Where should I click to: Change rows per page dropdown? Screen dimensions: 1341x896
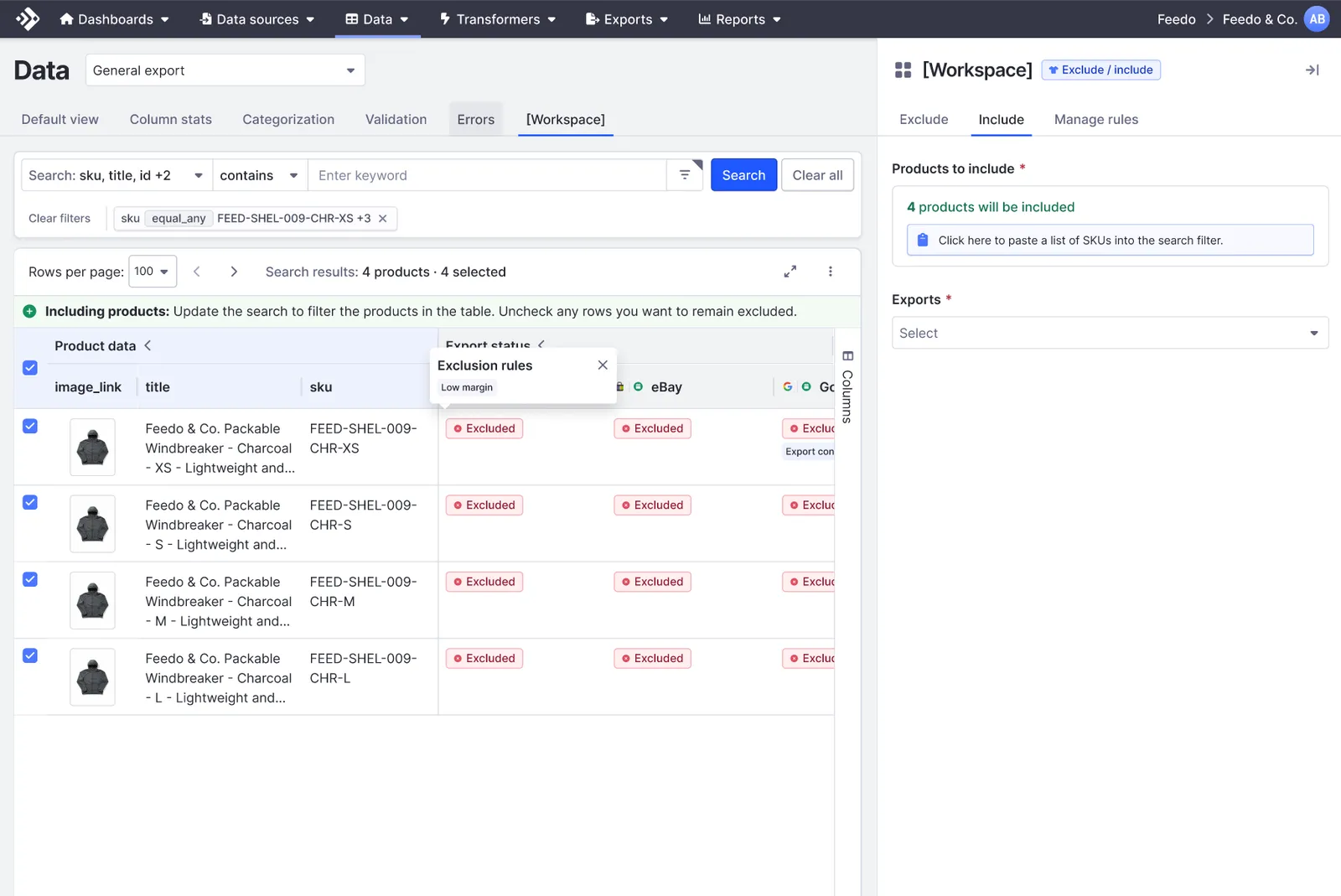coord(153,272)
